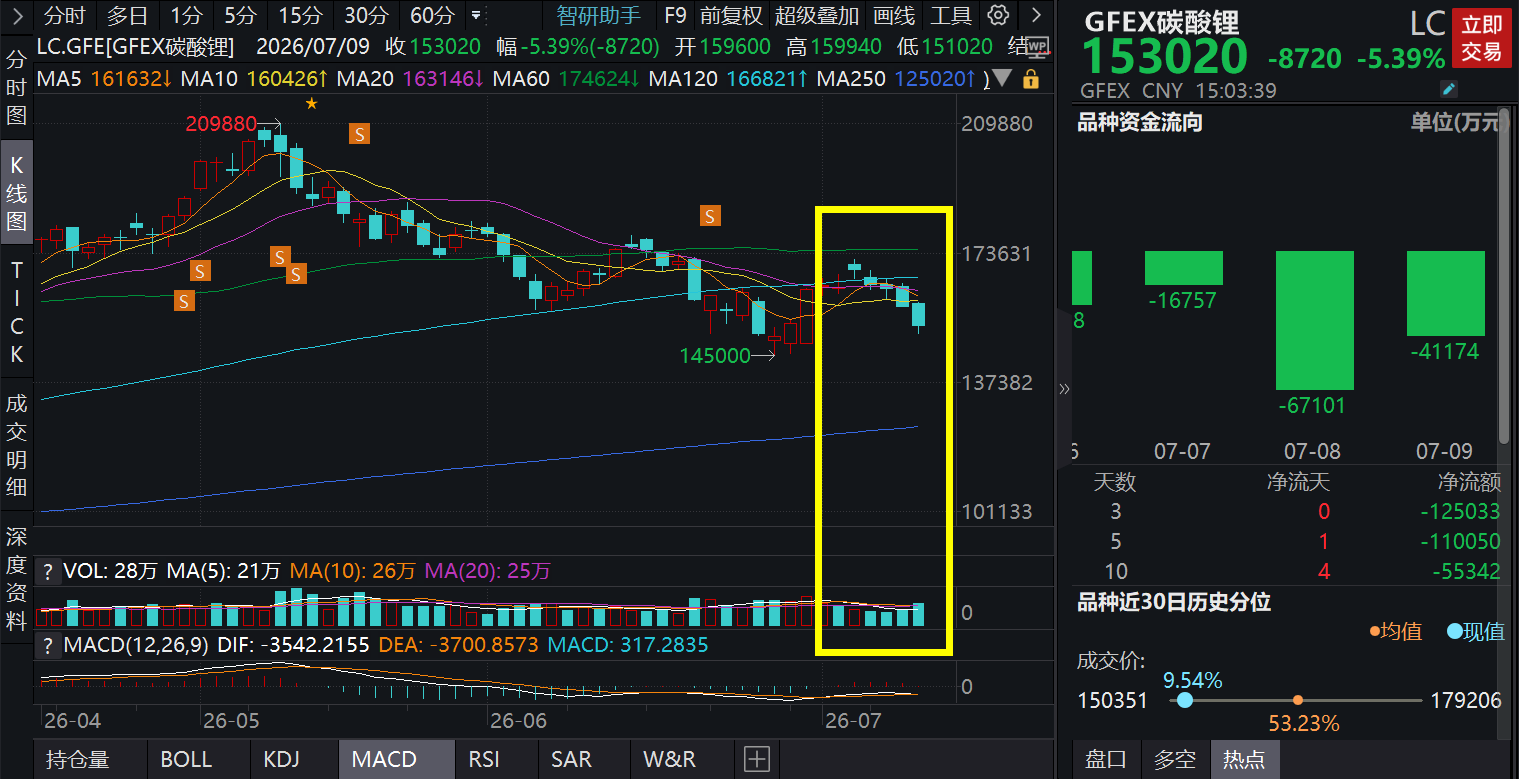This screenshot has height=779, width=1519.
Task: Select the 15分 timeframe tab
Action: [299, 15]
